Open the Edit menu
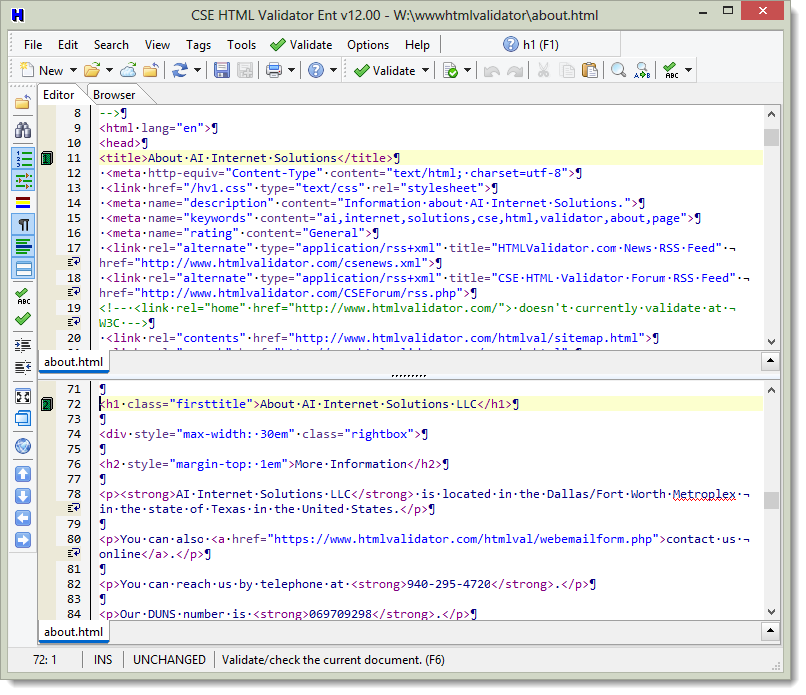The height and width of the screenshot is (695, 806). click(68, 45)
